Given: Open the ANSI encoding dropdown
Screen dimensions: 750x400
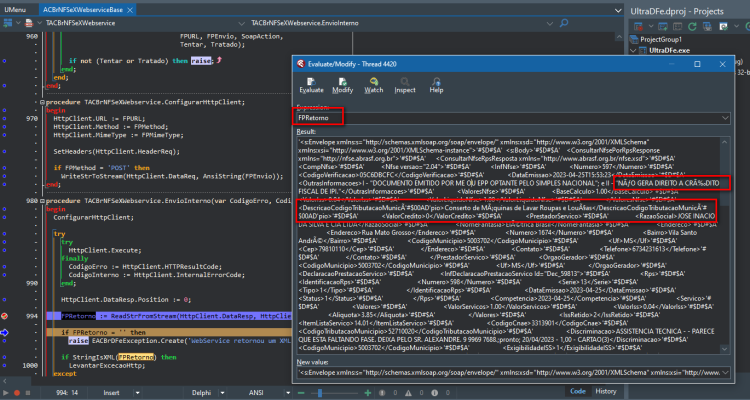Looking at the screenshot, I should 287,393.
